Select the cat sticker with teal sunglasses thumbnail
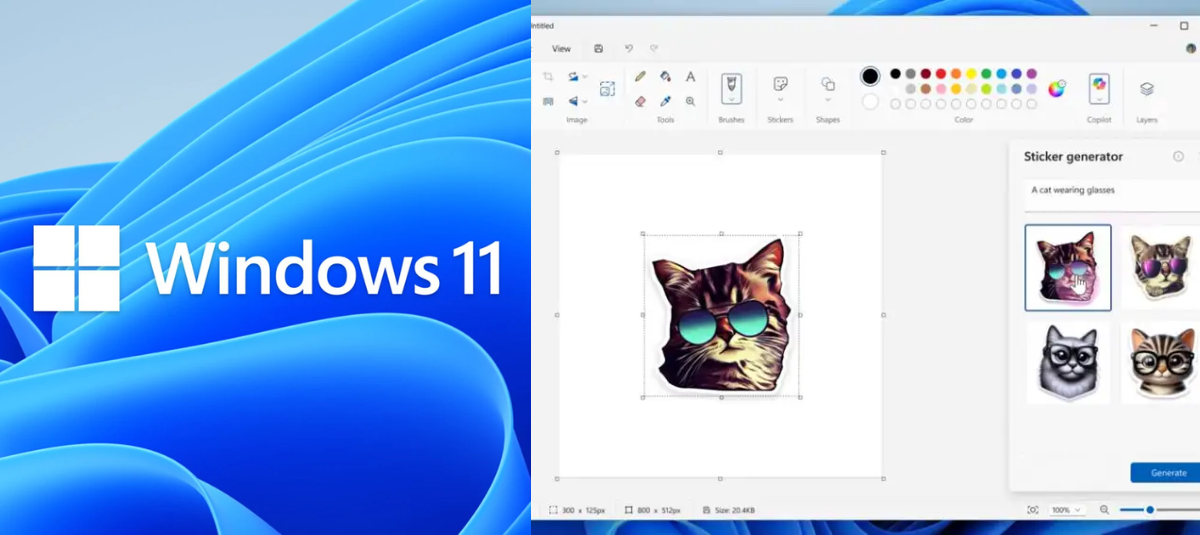This screenshot has width=1200, height=535. pos(1067,267)
